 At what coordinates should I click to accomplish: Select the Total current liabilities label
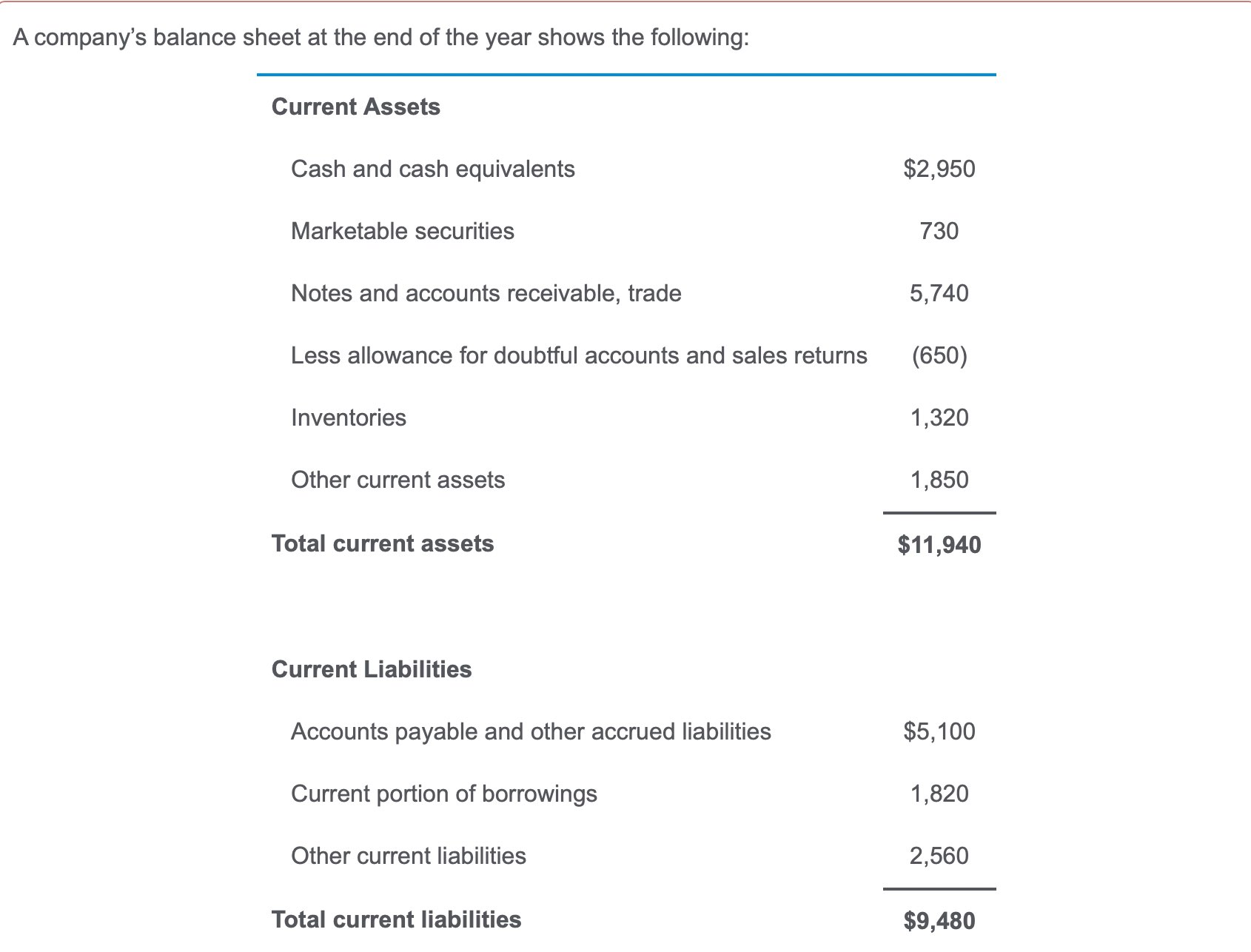click(x=397, y=919)
